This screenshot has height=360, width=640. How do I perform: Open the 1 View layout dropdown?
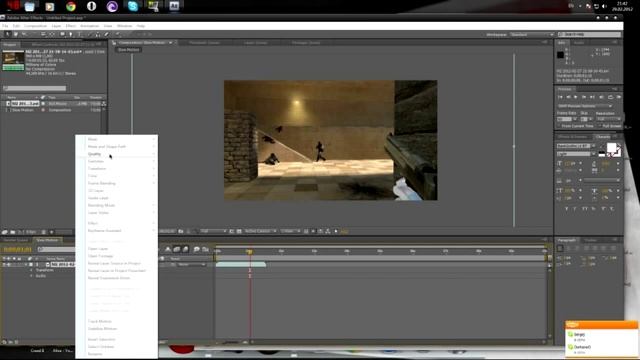pyautogui.click(x=290, y=231)
